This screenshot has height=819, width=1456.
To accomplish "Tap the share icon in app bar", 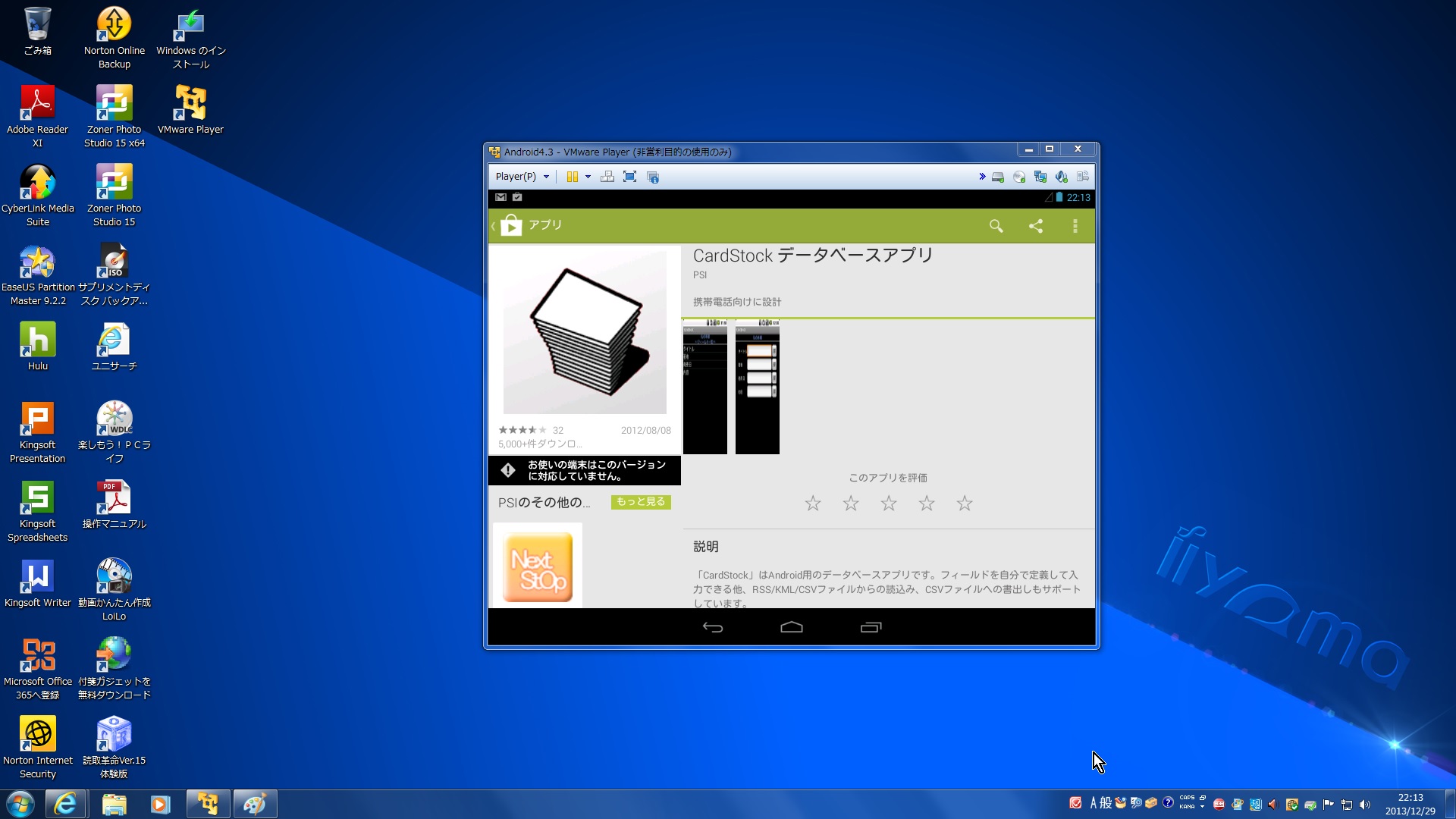I will tap(1035, 226).
